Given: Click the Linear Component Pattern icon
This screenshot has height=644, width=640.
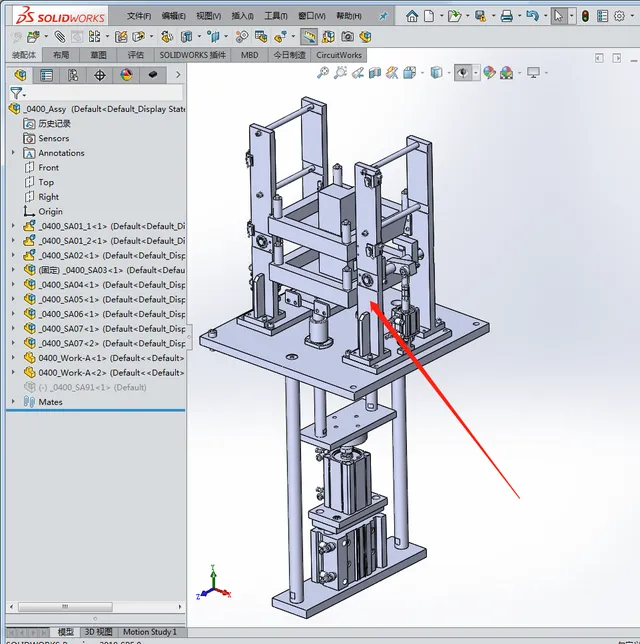Looking at the screenshot, I should pos(94,37).
